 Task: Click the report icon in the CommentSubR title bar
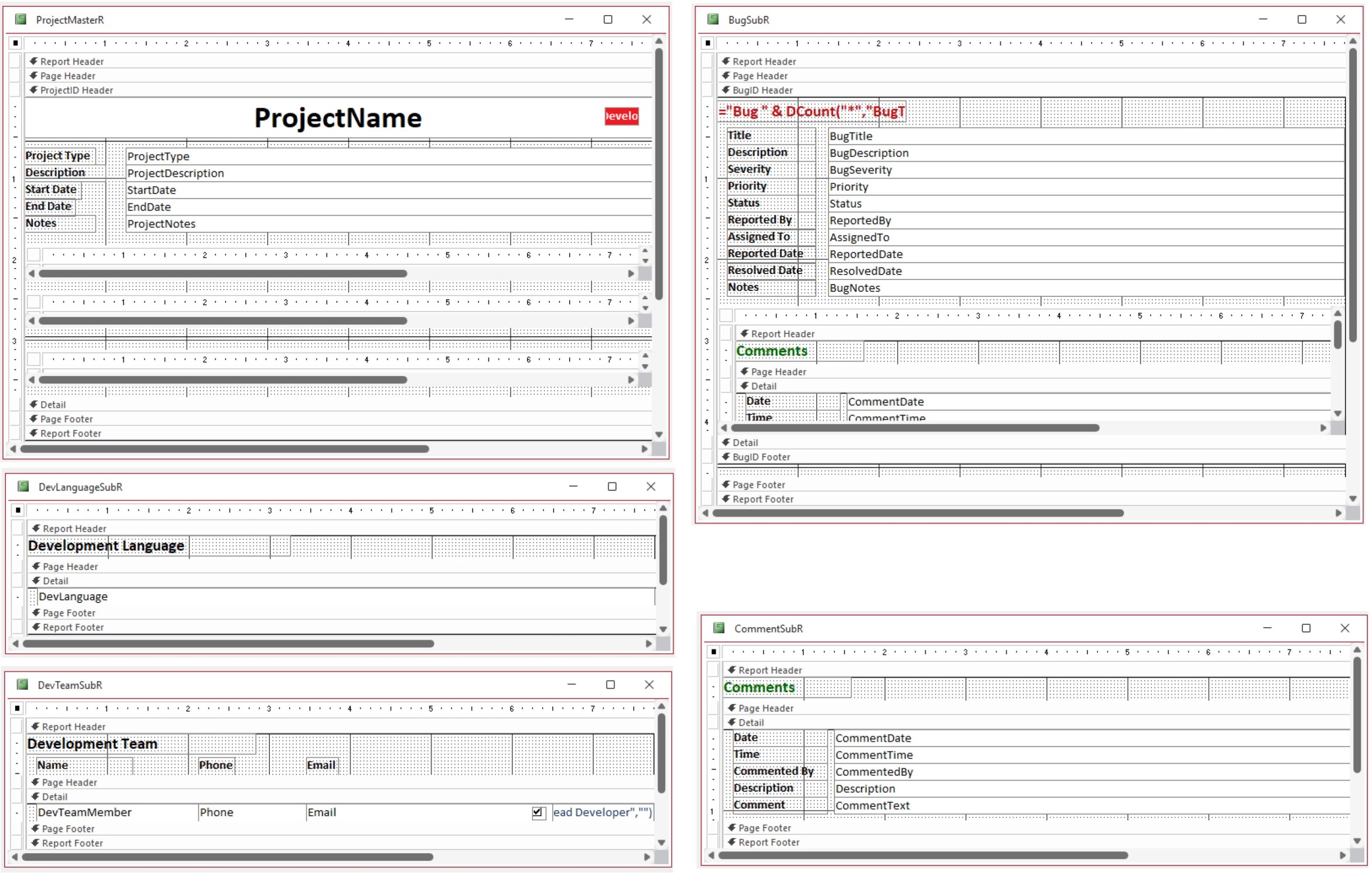[x=718, y=628]
